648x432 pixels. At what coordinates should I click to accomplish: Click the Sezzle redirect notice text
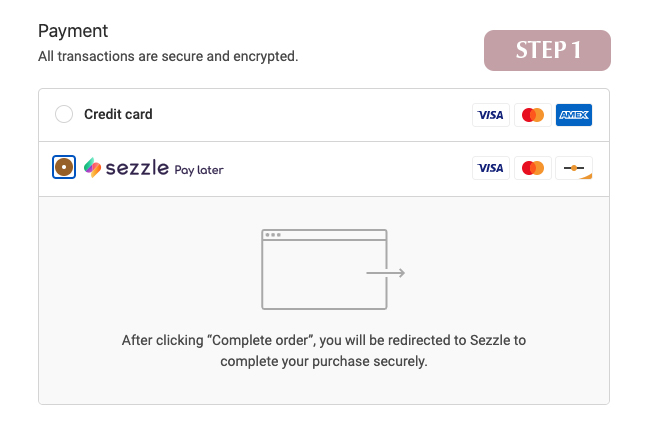coord(324,351)
